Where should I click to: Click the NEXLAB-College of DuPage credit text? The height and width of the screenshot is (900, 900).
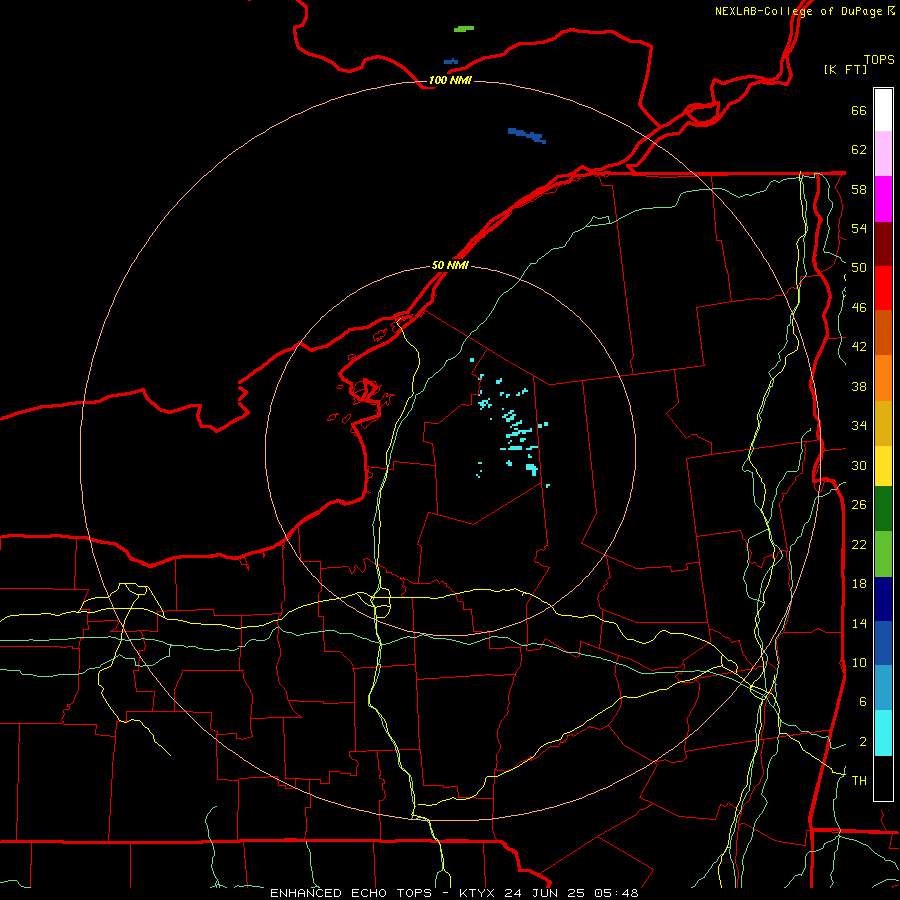(x=798, y=11)
